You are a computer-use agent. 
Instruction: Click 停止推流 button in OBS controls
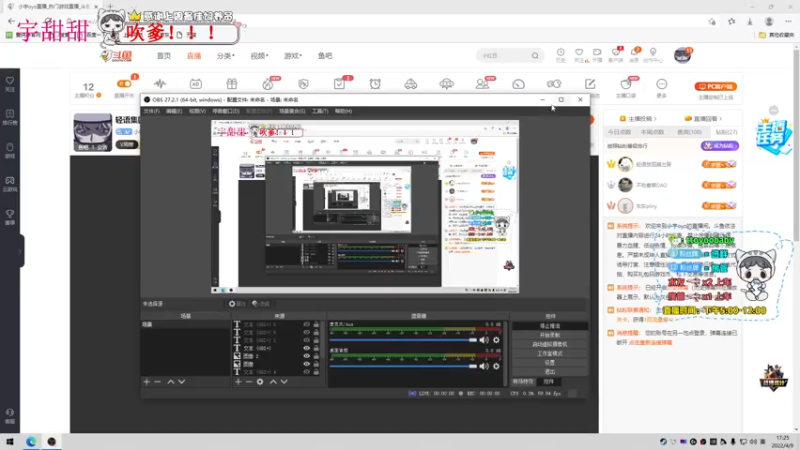click(x=550, y=326)
